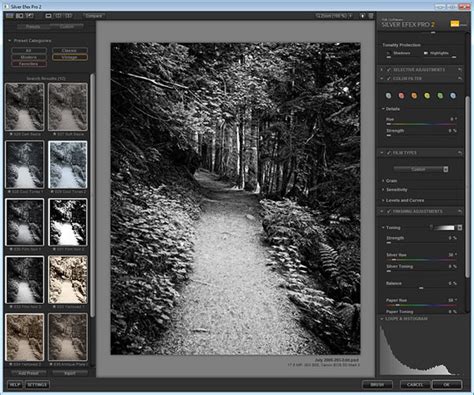Confirm with the OK button
This screenshot has height=395, width=474.
point(447,385)
